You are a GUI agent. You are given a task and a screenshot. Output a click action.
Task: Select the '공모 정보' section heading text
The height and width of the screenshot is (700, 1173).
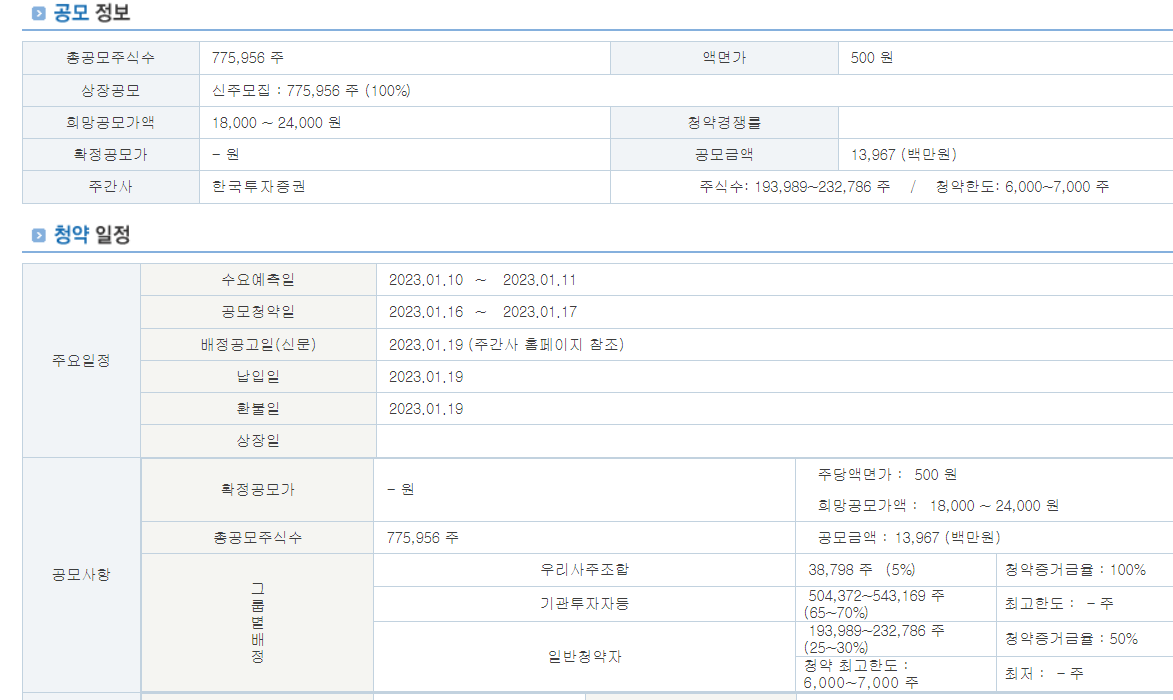92,13
